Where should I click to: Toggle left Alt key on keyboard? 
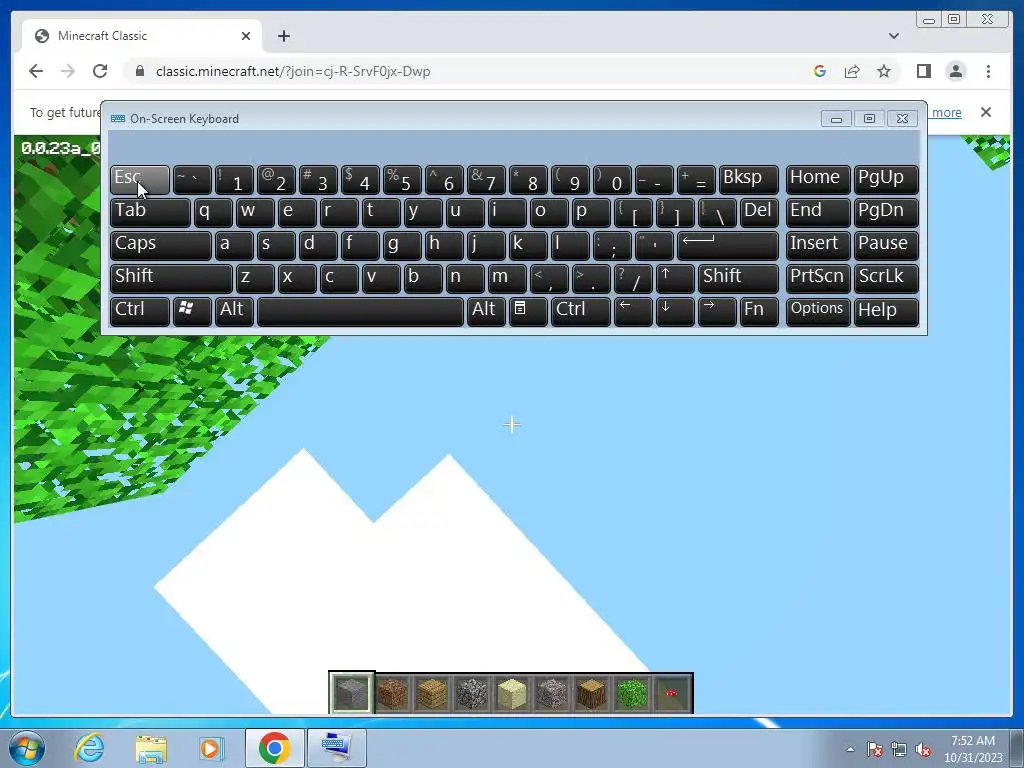[234, 312]
